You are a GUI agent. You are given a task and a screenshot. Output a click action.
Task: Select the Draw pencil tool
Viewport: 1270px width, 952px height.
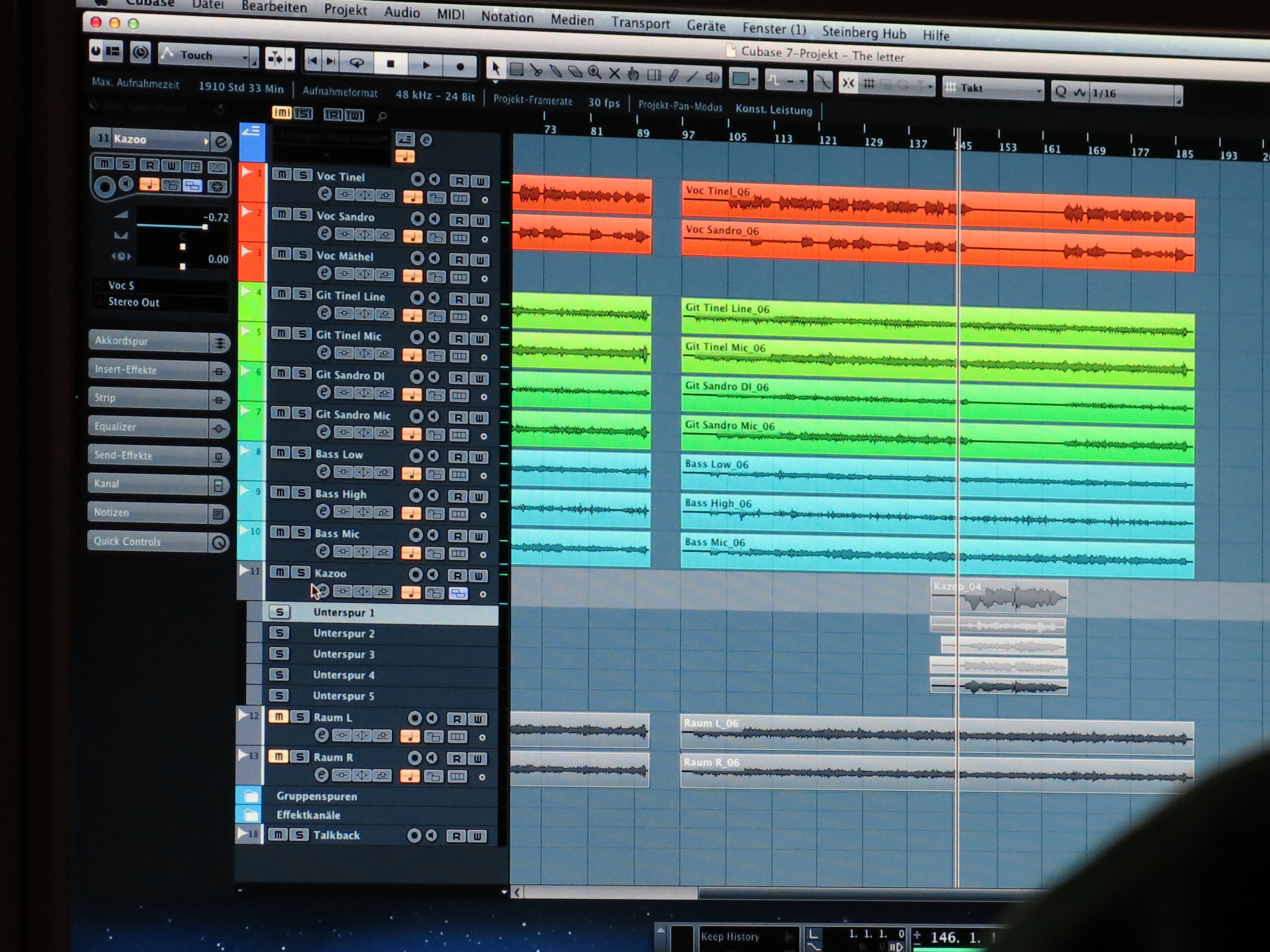[674, 75]
